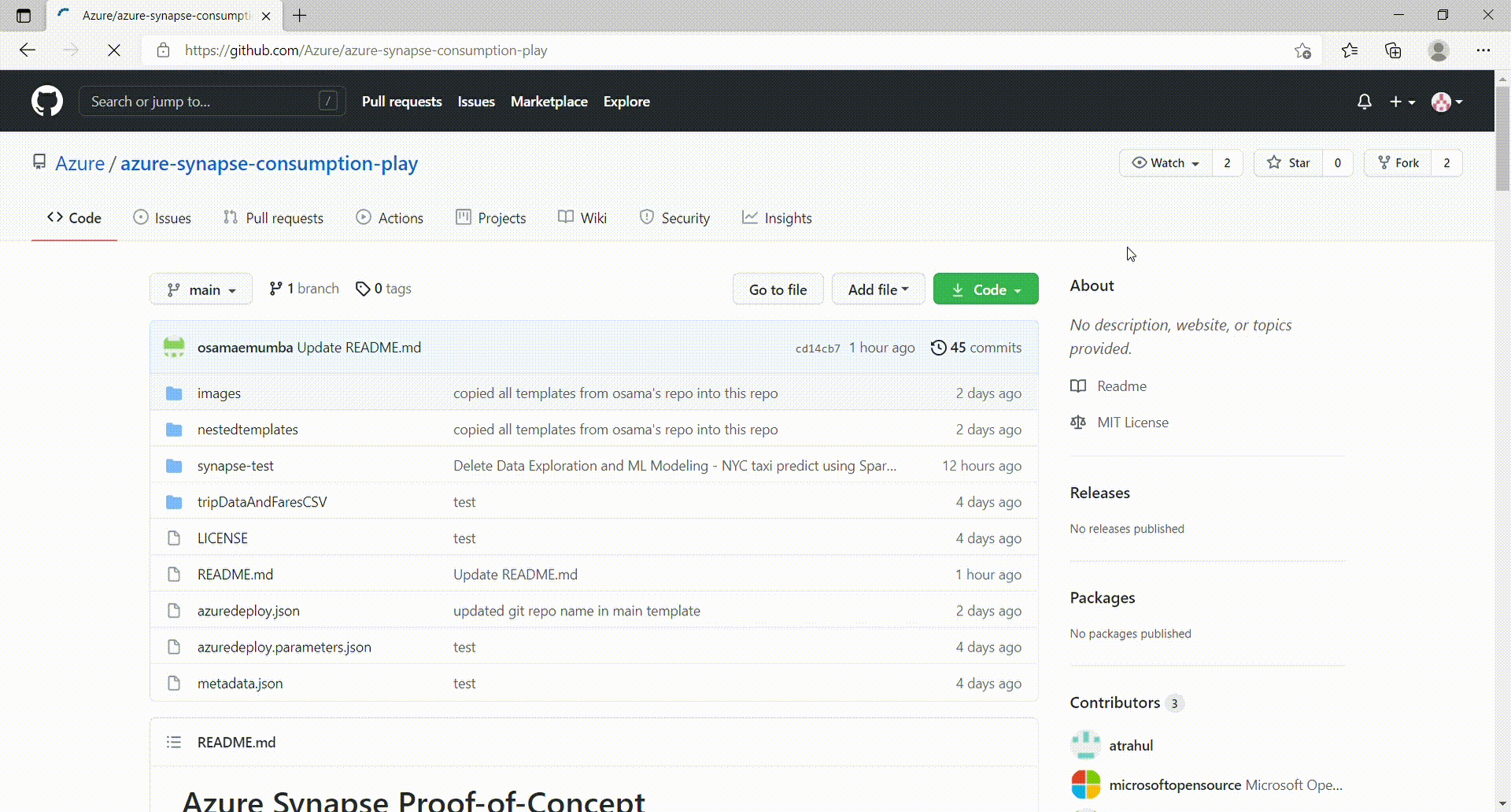Click the commit hash cd14cb7
The image size is (1511, 812).
point(818,349)
